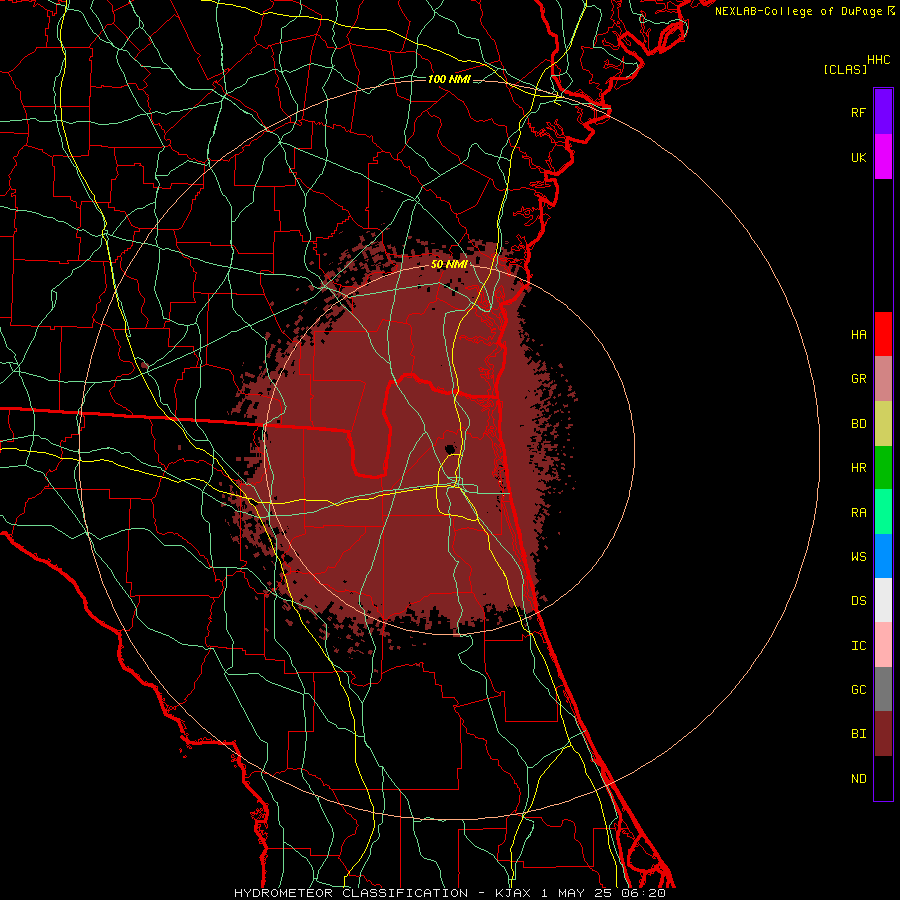This screenshot has width=900, height=900.
Task: Click the HR legend label
Action: 858,468
